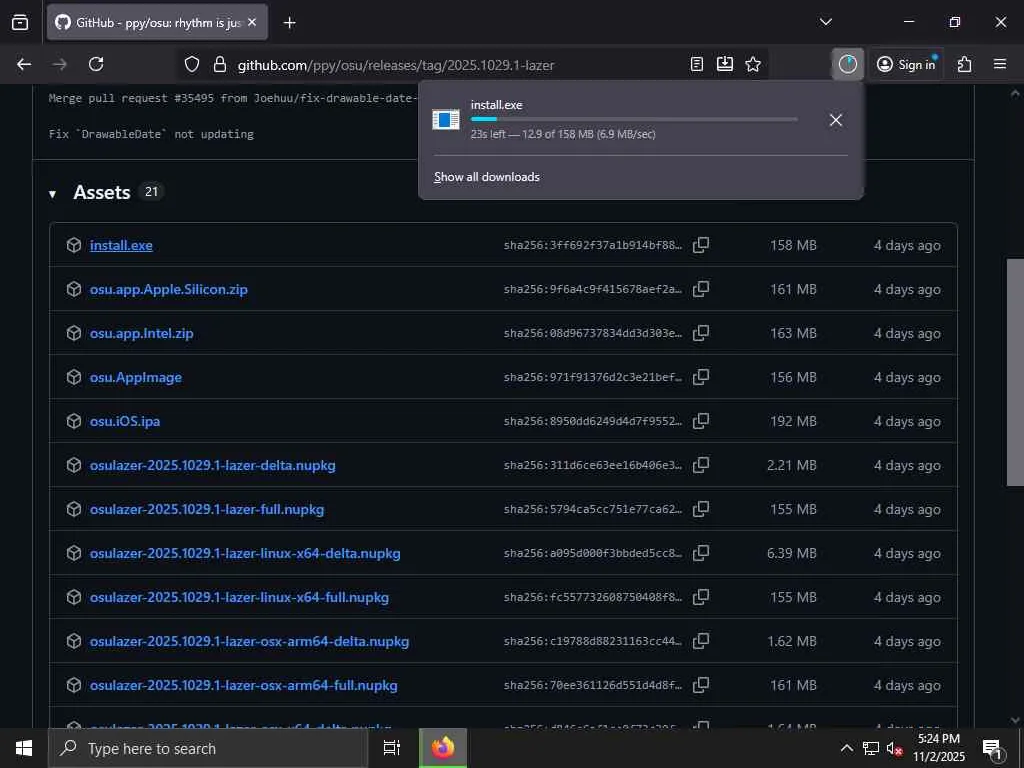
Task: Close the GitHub ppy/osu tab
Action: (x=252, y=22)
